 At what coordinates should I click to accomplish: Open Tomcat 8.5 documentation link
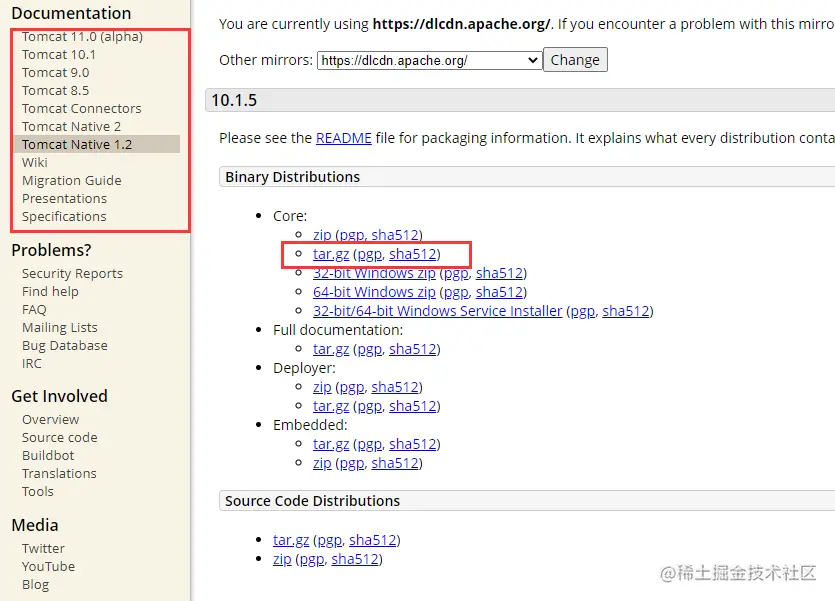(55, 90)
